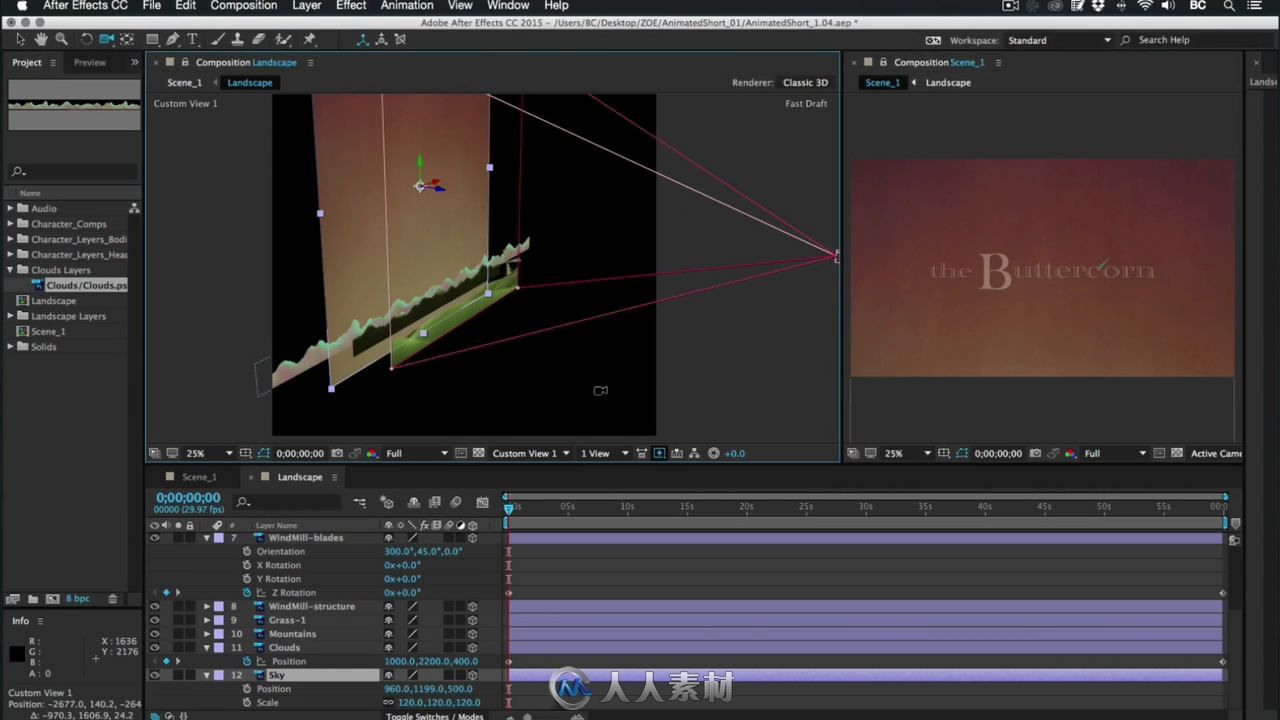Open the Graph Editor icon in timeline
The height and width of the screenshot is (720, 1280).
(483, 502)
